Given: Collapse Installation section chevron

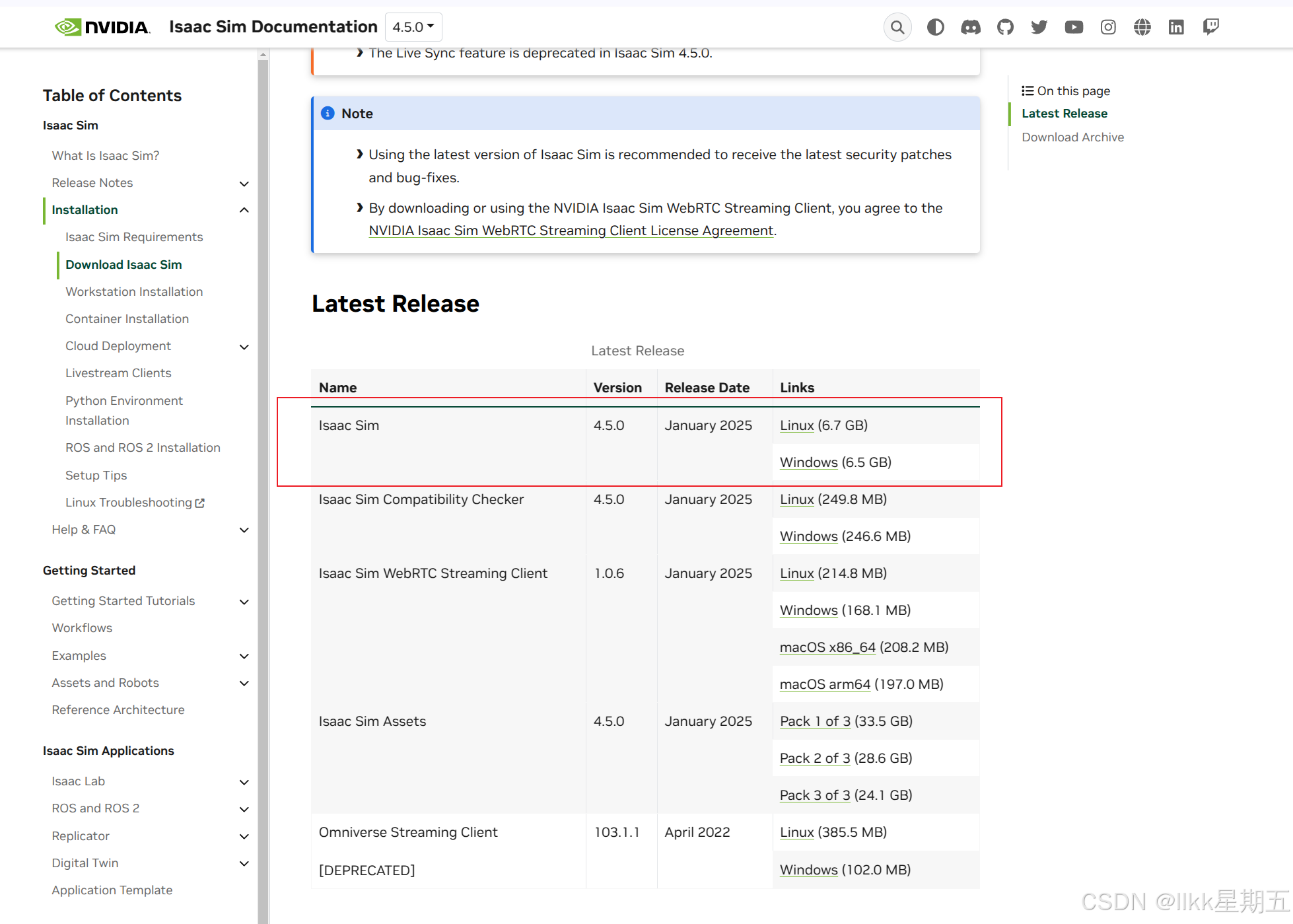Looking at the screenshot, I should click(x=244, y=210).
